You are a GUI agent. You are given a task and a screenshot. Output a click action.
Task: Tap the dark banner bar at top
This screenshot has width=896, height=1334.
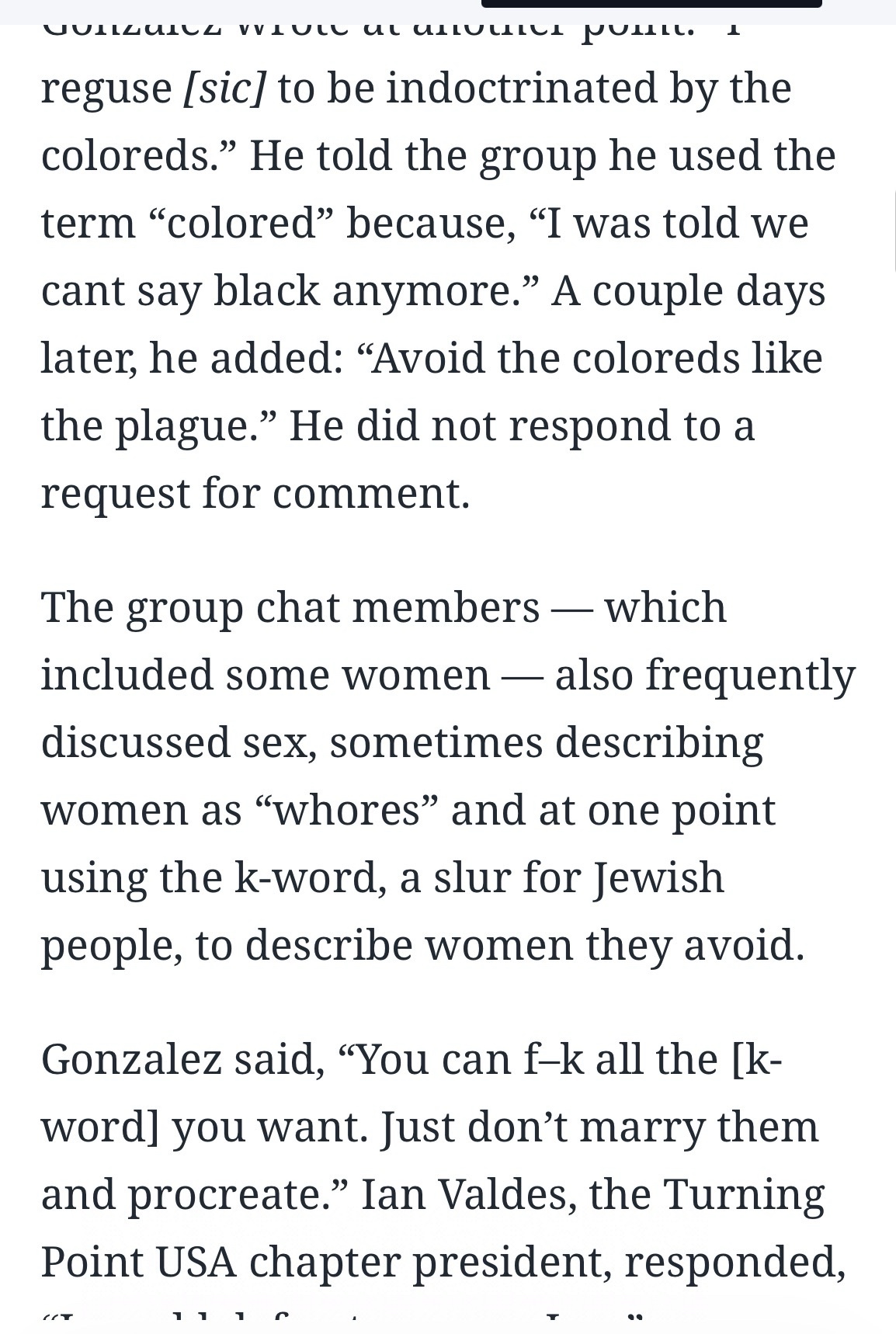(x=651, y=3)
